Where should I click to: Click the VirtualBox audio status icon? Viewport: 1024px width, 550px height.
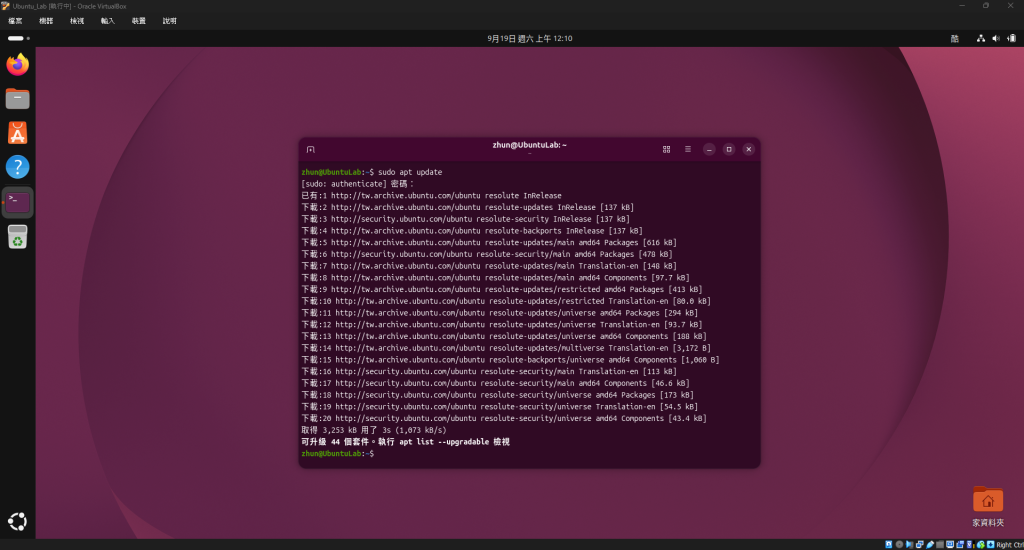pos(909,544)
